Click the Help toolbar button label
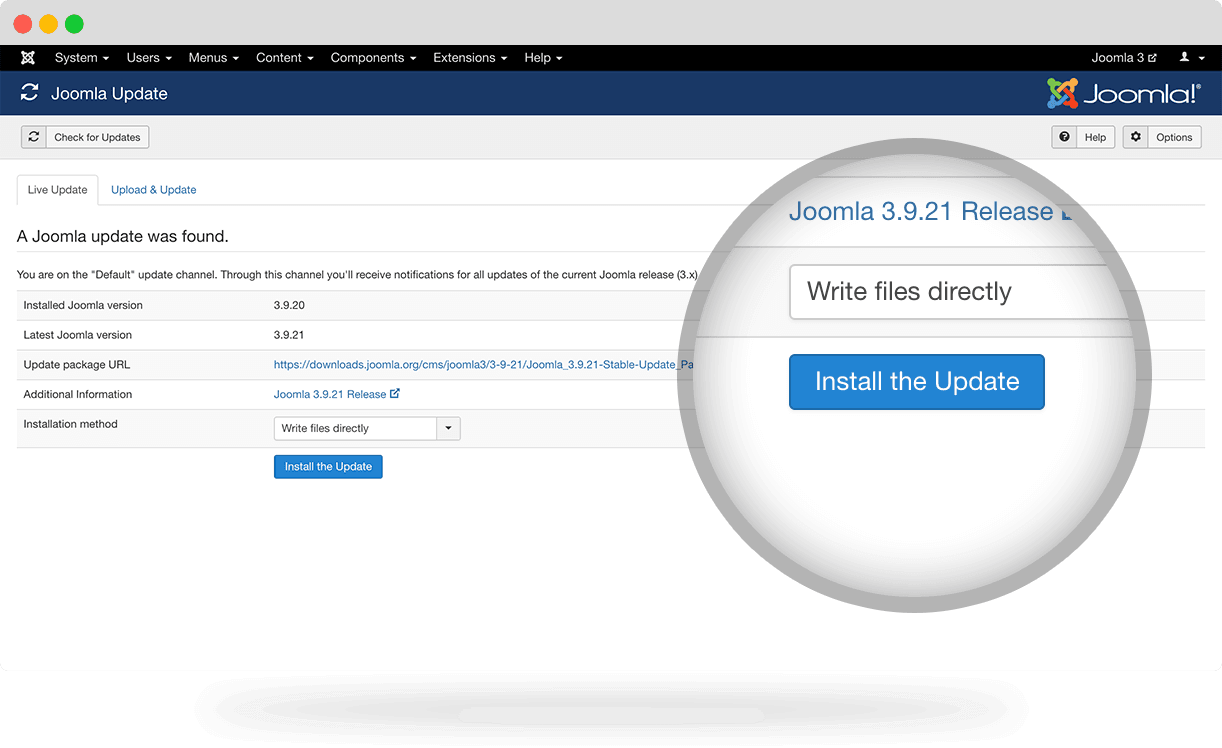 coord(1096,137)
